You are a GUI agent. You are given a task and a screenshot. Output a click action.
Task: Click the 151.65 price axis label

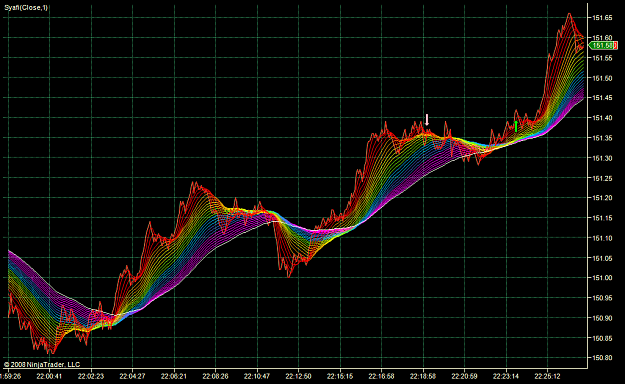click(x=602, y=18)
